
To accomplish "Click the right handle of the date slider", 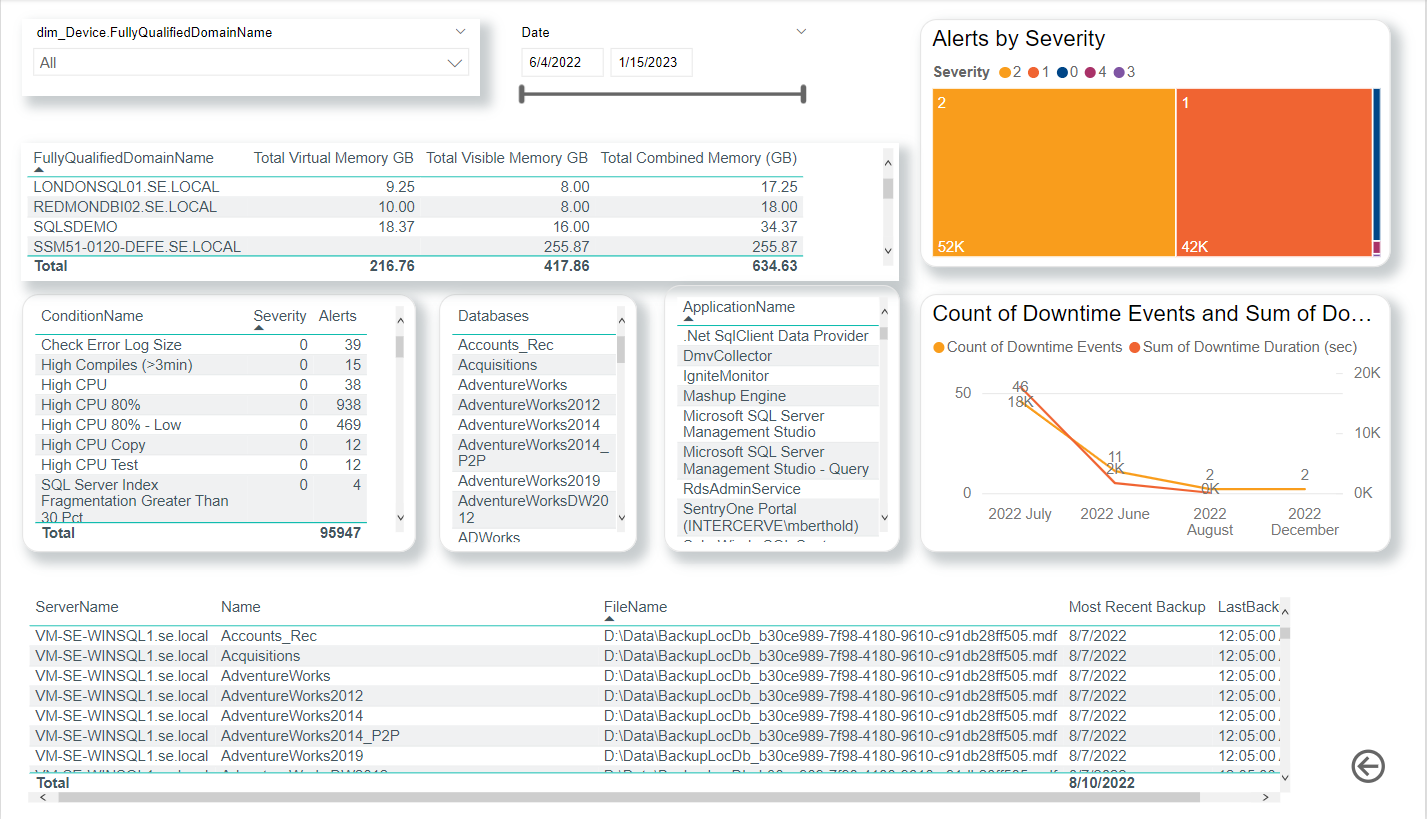I will (x=804, y=94).
